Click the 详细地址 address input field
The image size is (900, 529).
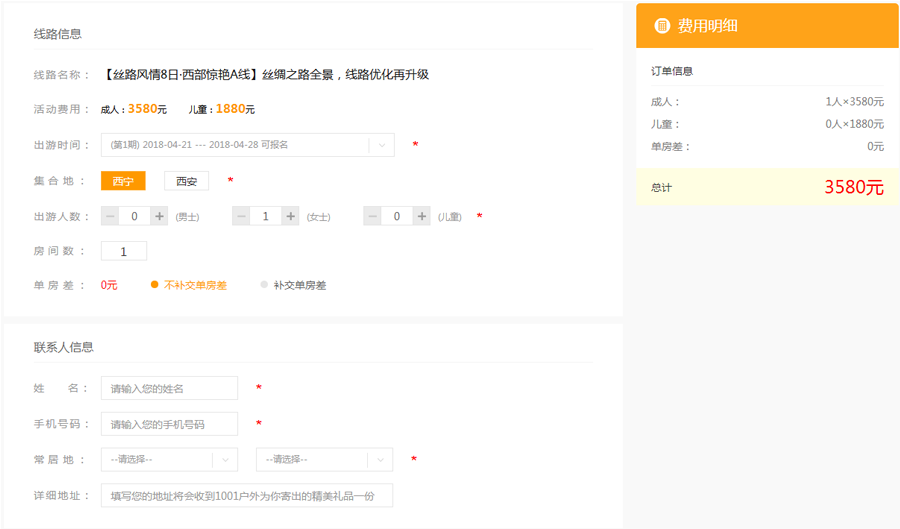247,496
